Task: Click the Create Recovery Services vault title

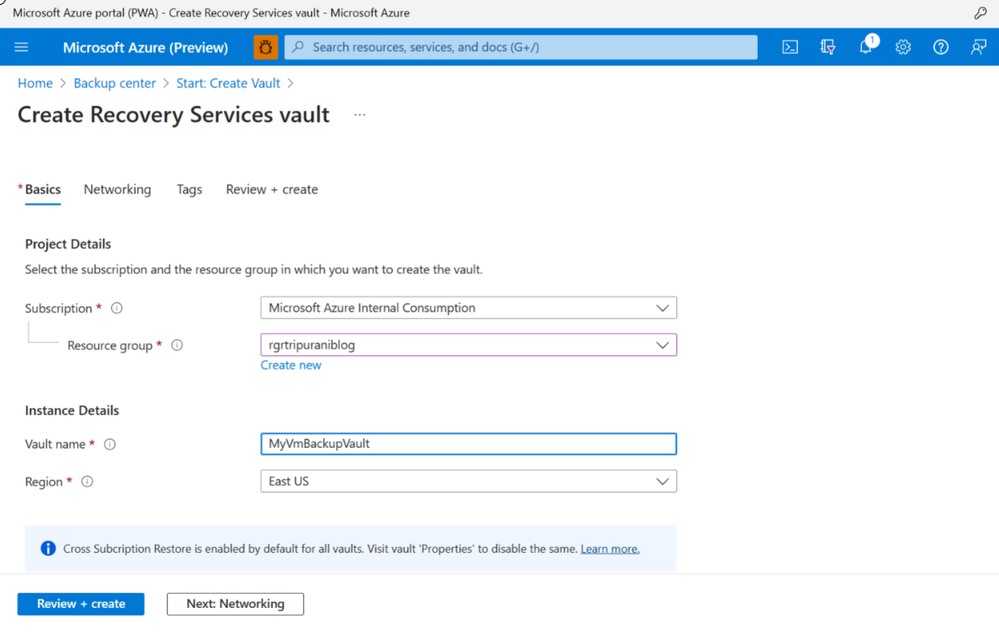Action: click(173, 115)
